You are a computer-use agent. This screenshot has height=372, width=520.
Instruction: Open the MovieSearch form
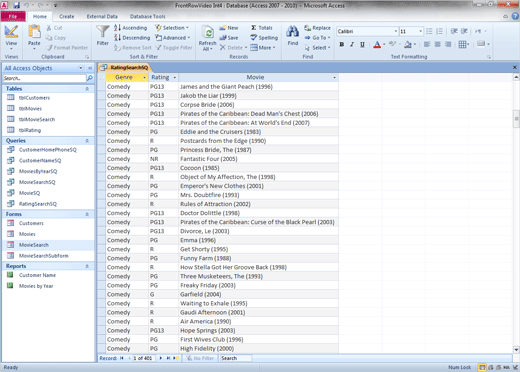(33, 245)
